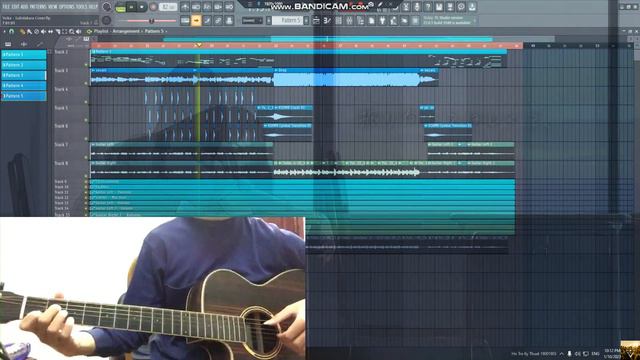Toggle the green song/pattern mode button
Viewport: 640px width, 360px height.
point(120,8)
